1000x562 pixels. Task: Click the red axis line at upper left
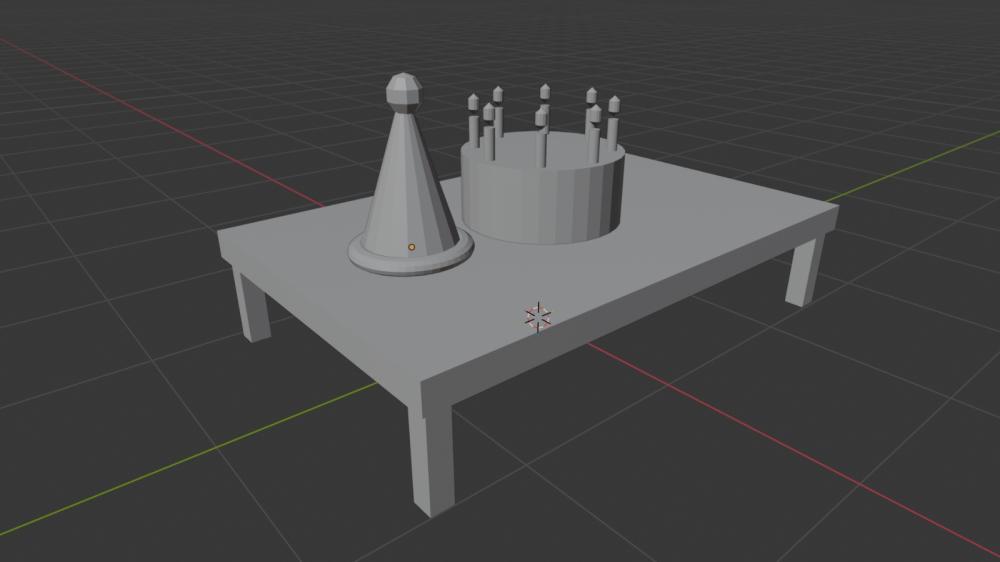[x=159, y=121]
